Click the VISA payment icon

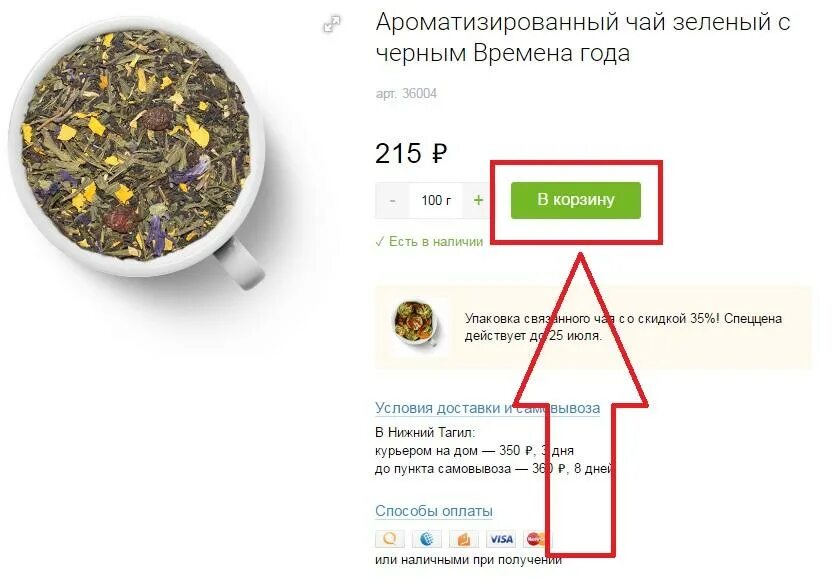tap(501, 539)
